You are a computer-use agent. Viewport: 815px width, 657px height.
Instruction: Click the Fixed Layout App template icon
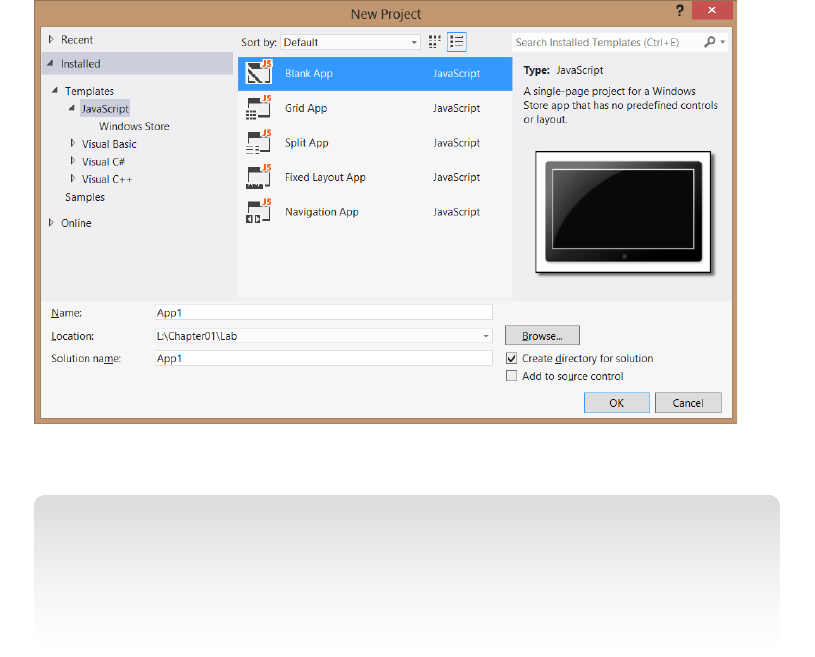[x=258, y=177]
